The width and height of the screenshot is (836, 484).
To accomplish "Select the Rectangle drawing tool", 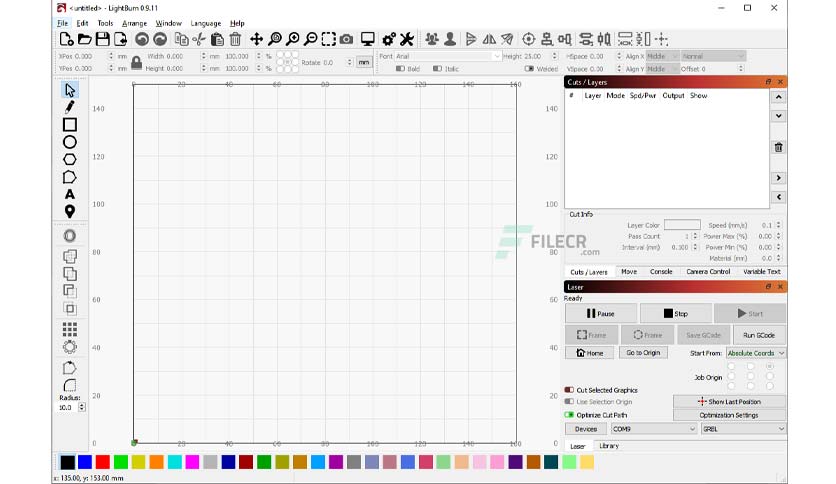I will (69, 125).
